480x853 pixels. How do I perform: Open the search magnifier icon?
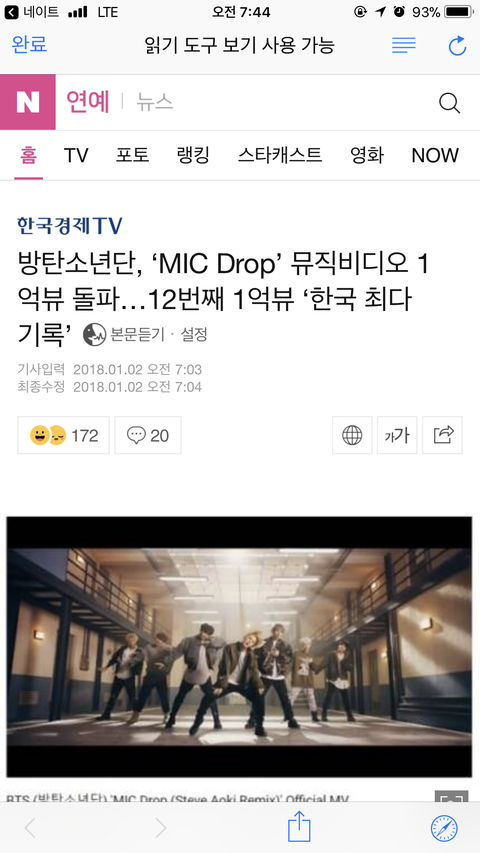tap(450, 103)
